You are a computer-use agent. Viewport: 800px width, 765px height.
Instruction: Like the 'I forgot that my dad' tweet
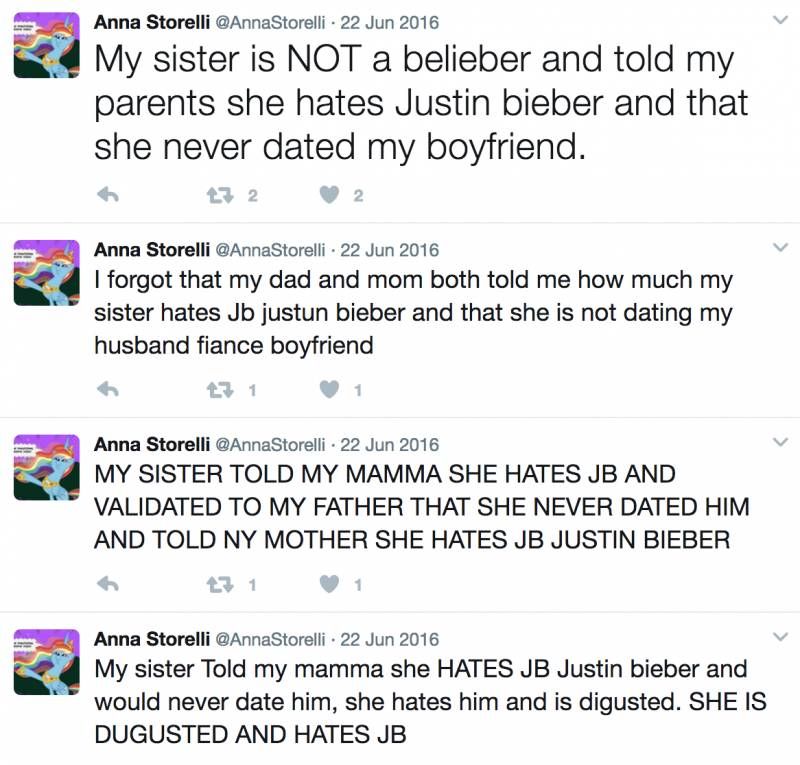point(329,390)
